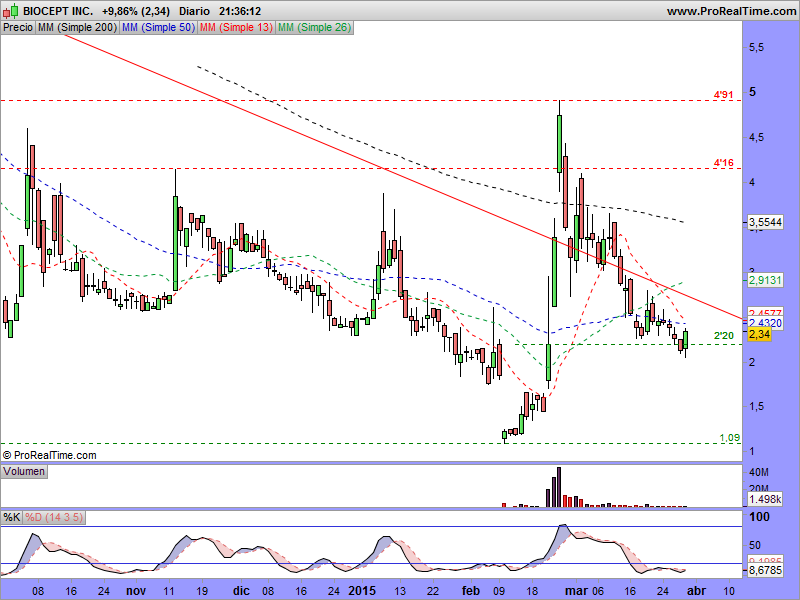Click the 1,09 support level label
The width and height of the screenshot is (800, 600).
tap(730, 438)
